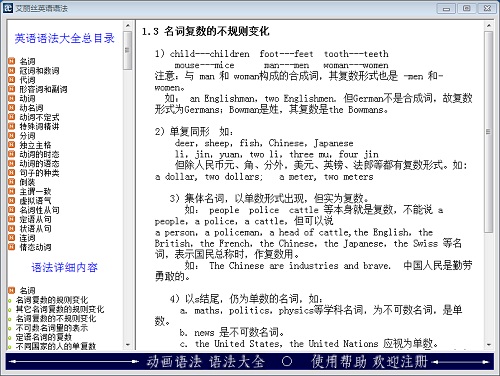
Task: Open 名词复数的不规则变化 subtopic
Action: click(x=56, y=318)
